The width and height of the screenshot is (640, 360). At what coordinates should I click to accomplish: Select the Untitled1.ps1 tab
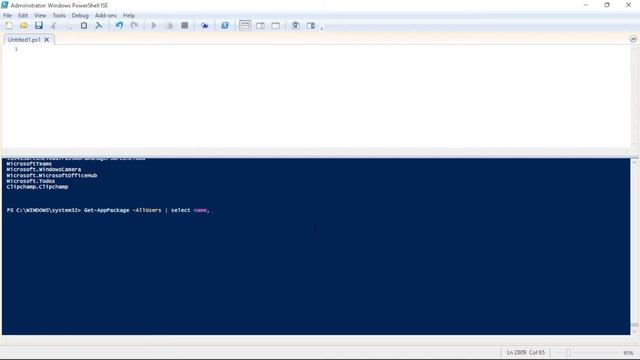tap(24, 40)
